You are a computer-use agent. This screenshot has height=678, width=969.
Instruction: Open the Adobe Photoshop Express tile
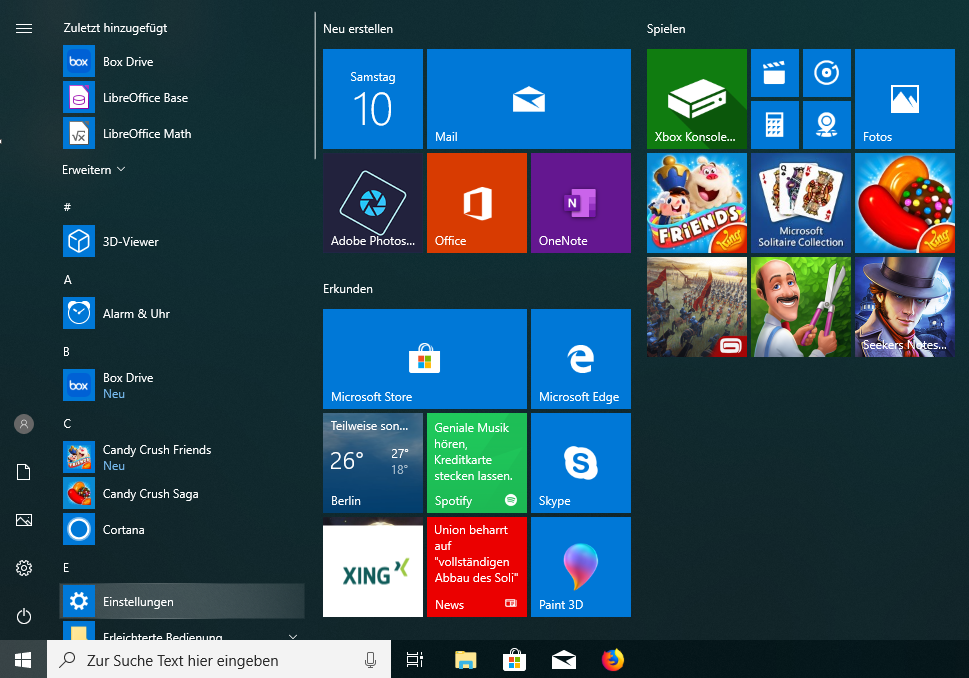coord(372,203)
